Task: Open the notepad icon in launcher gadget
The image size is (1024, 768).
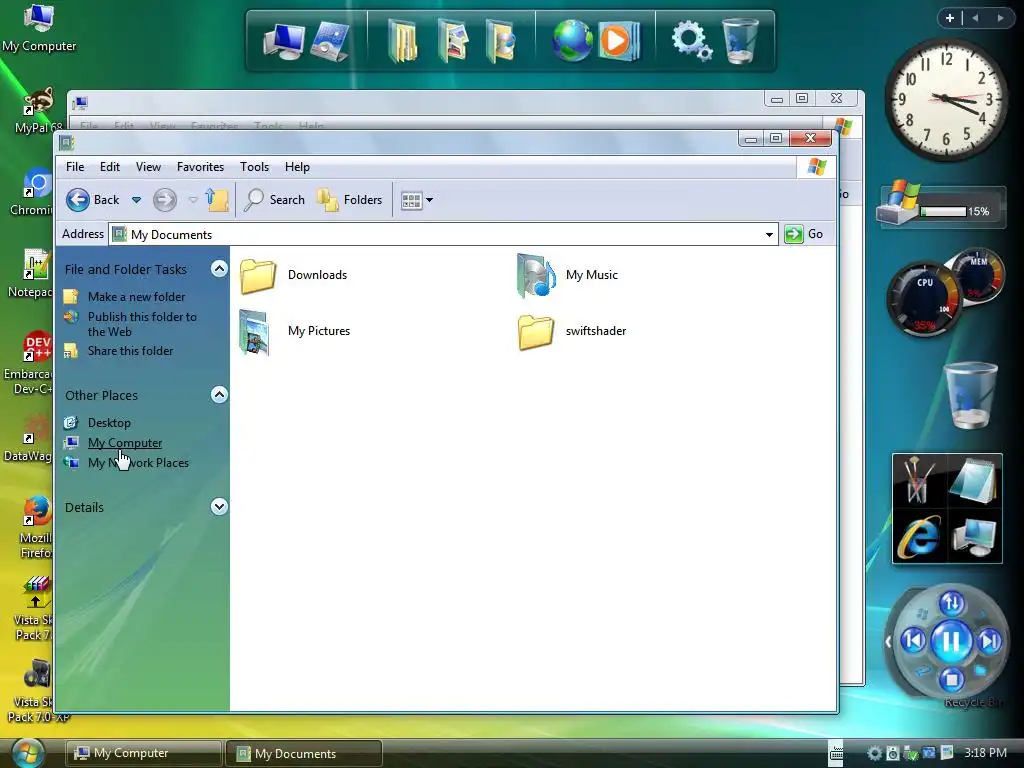Action: point(974,481)
